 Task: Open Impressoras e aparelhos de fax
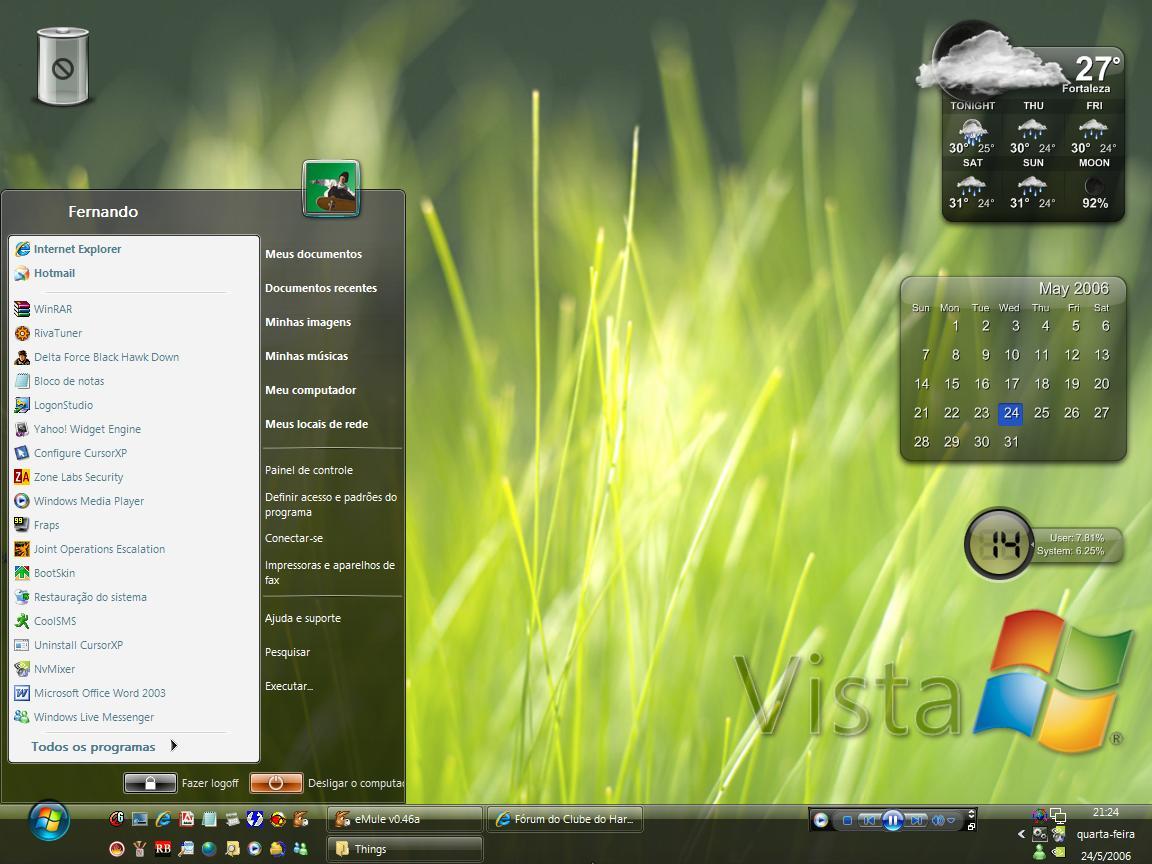[330, 572]
